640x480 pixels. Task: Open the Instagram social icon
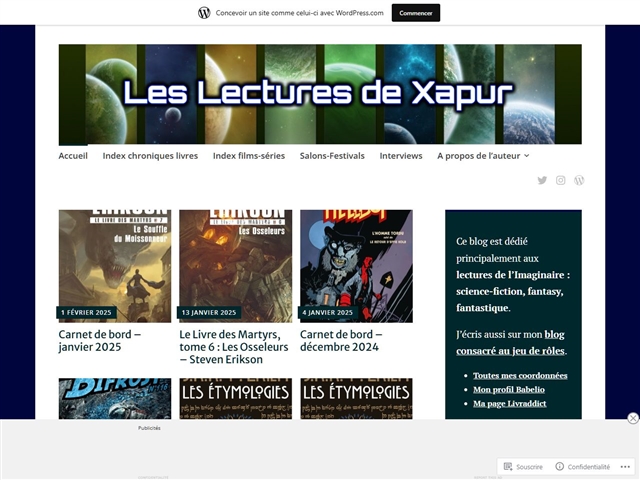pos(560,180)
